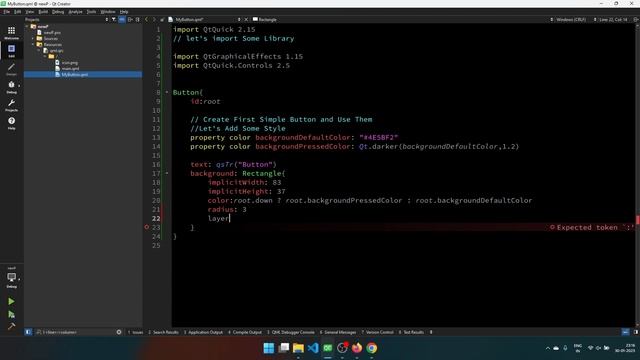Viewport: 640px width, 360px height.
Task: Click the Line 22, Col 14 indicator
Action: pos(612,19)
